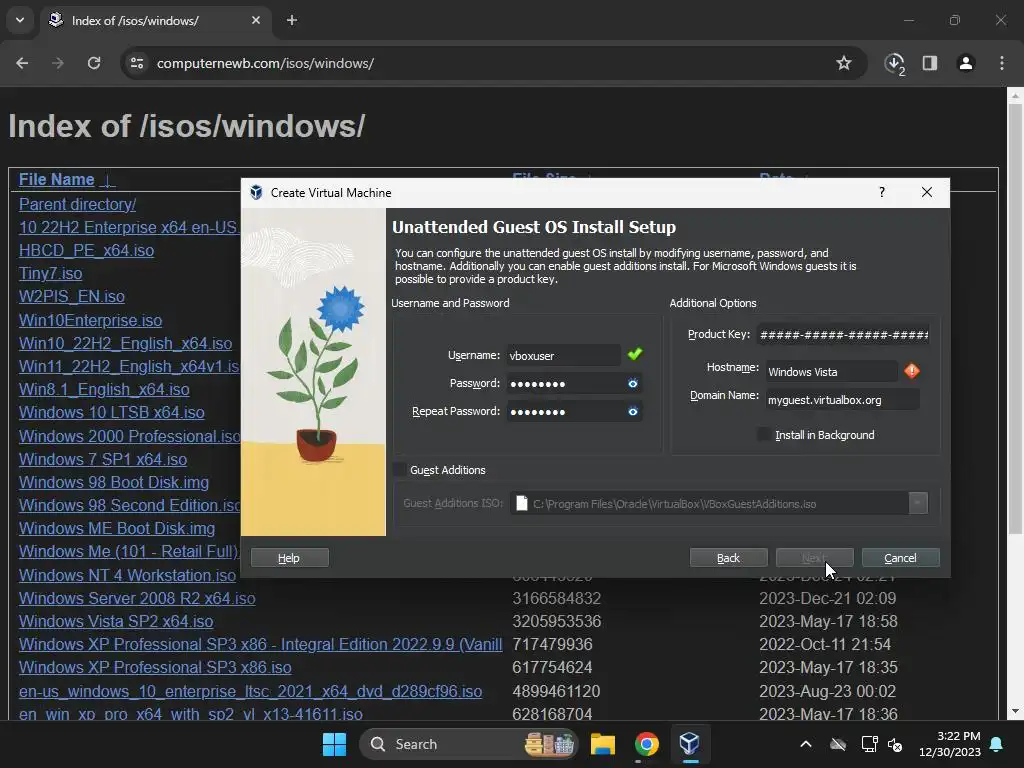Open Windows XP Professional SP3 x86.iso link
The image size is (1024, 768).
point(155,667)
